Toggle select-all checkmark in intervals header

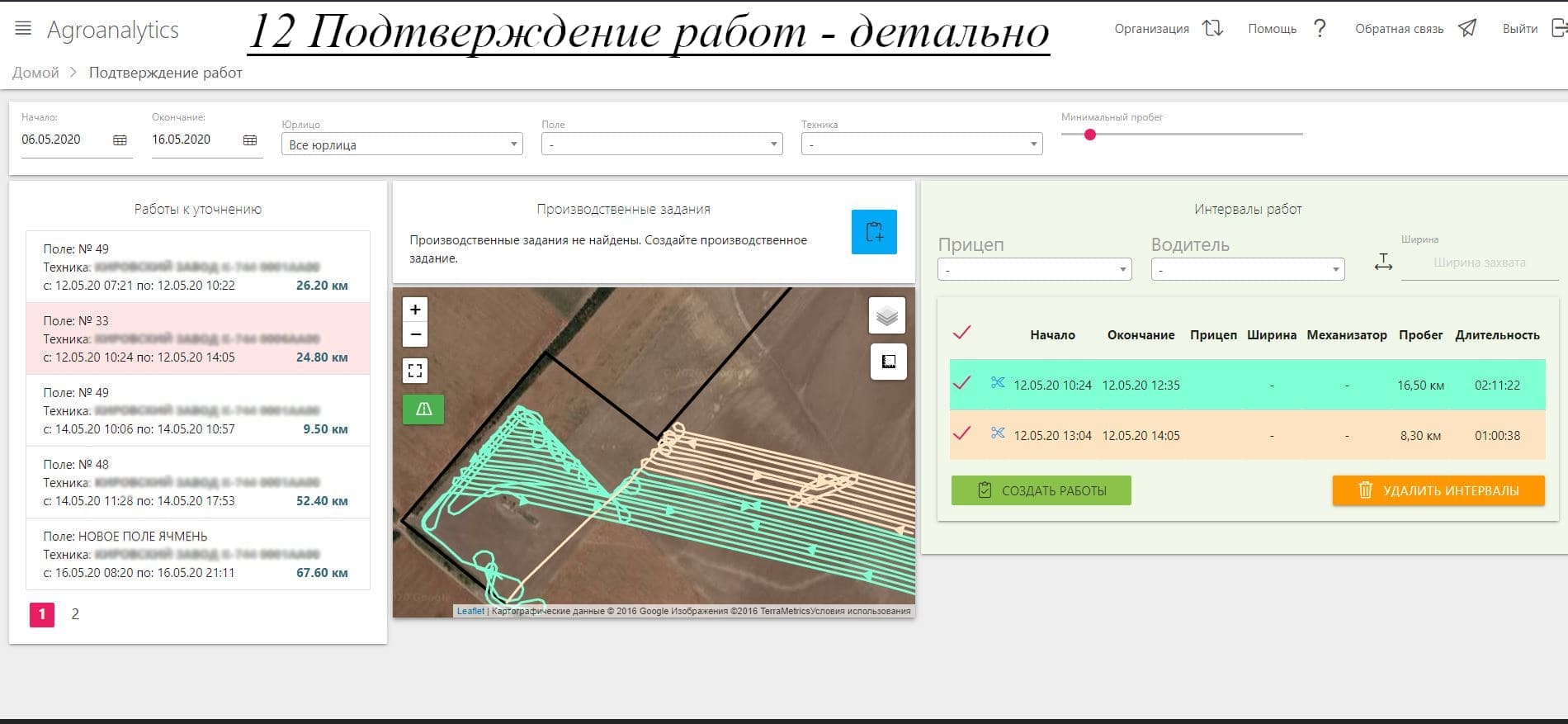[x=961, y=333]
